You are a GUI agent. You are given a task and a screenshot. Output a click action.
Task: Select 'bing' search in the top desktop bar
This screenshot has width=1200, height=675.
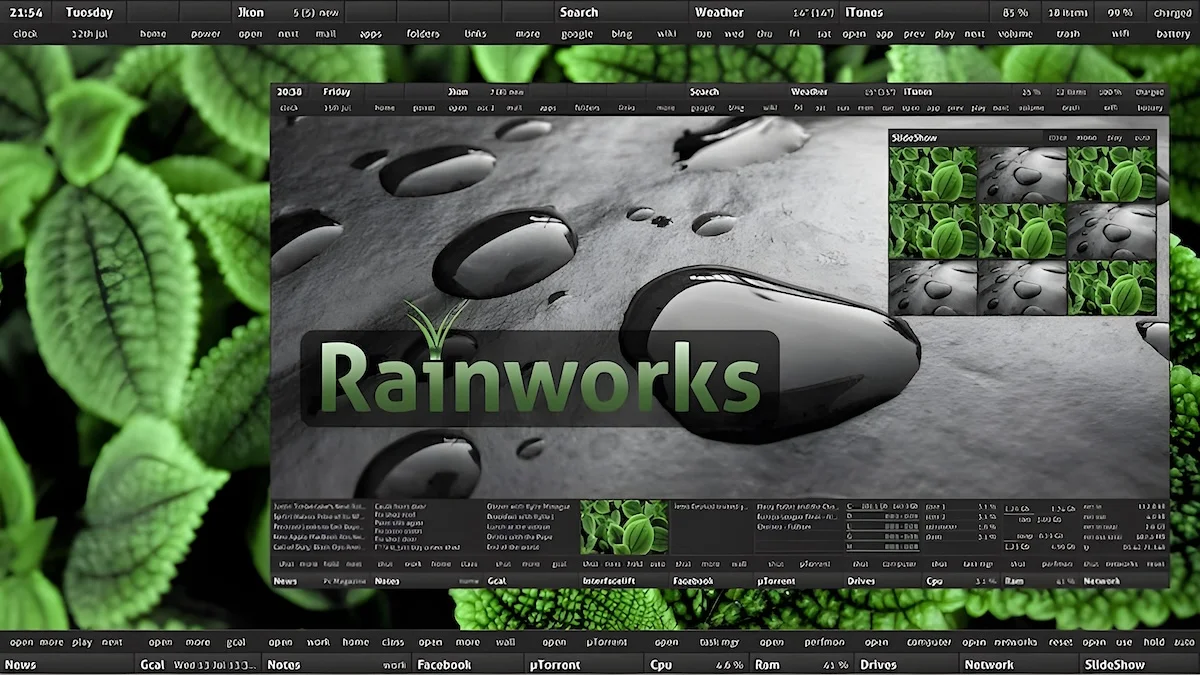point(621,33)
